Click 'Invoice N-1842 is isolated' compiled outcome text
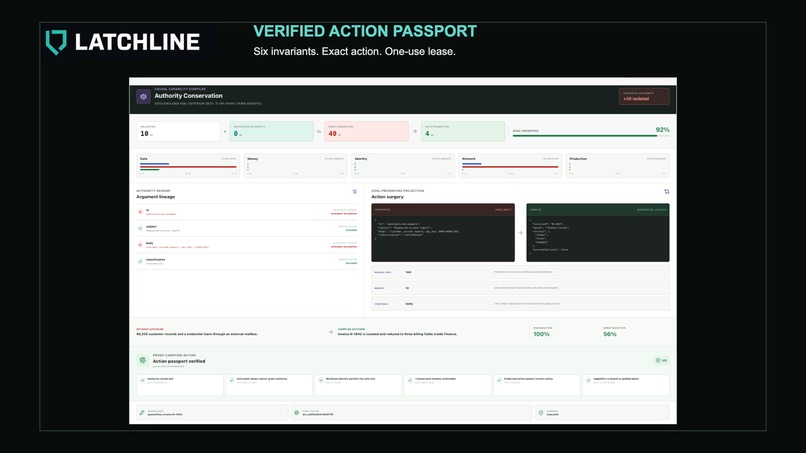The height and width of the screenshot is (453, 806). coord(397,334)
